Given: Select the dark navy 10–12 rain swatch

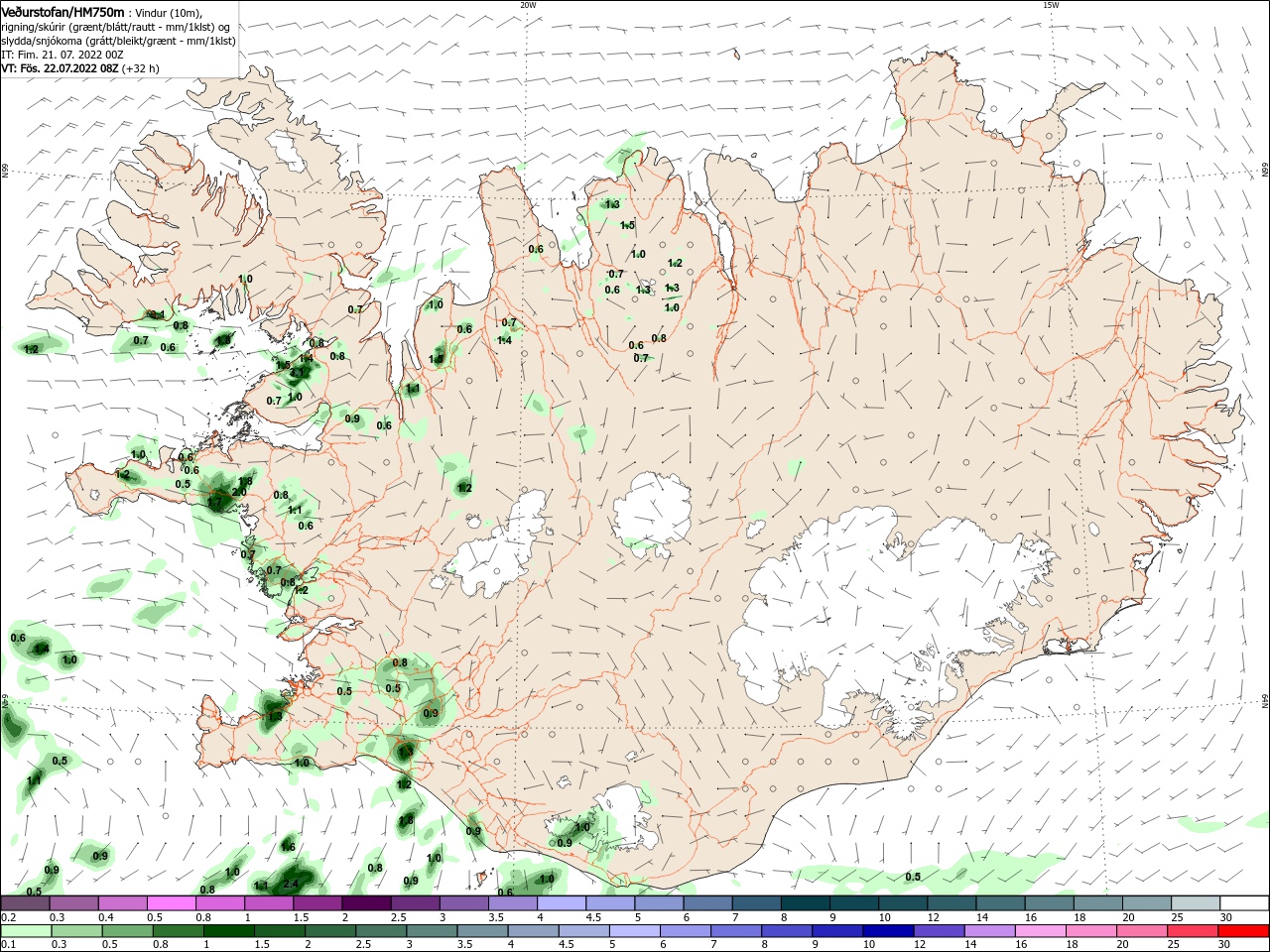Looking at the screenshot, I should coord(888,931).
